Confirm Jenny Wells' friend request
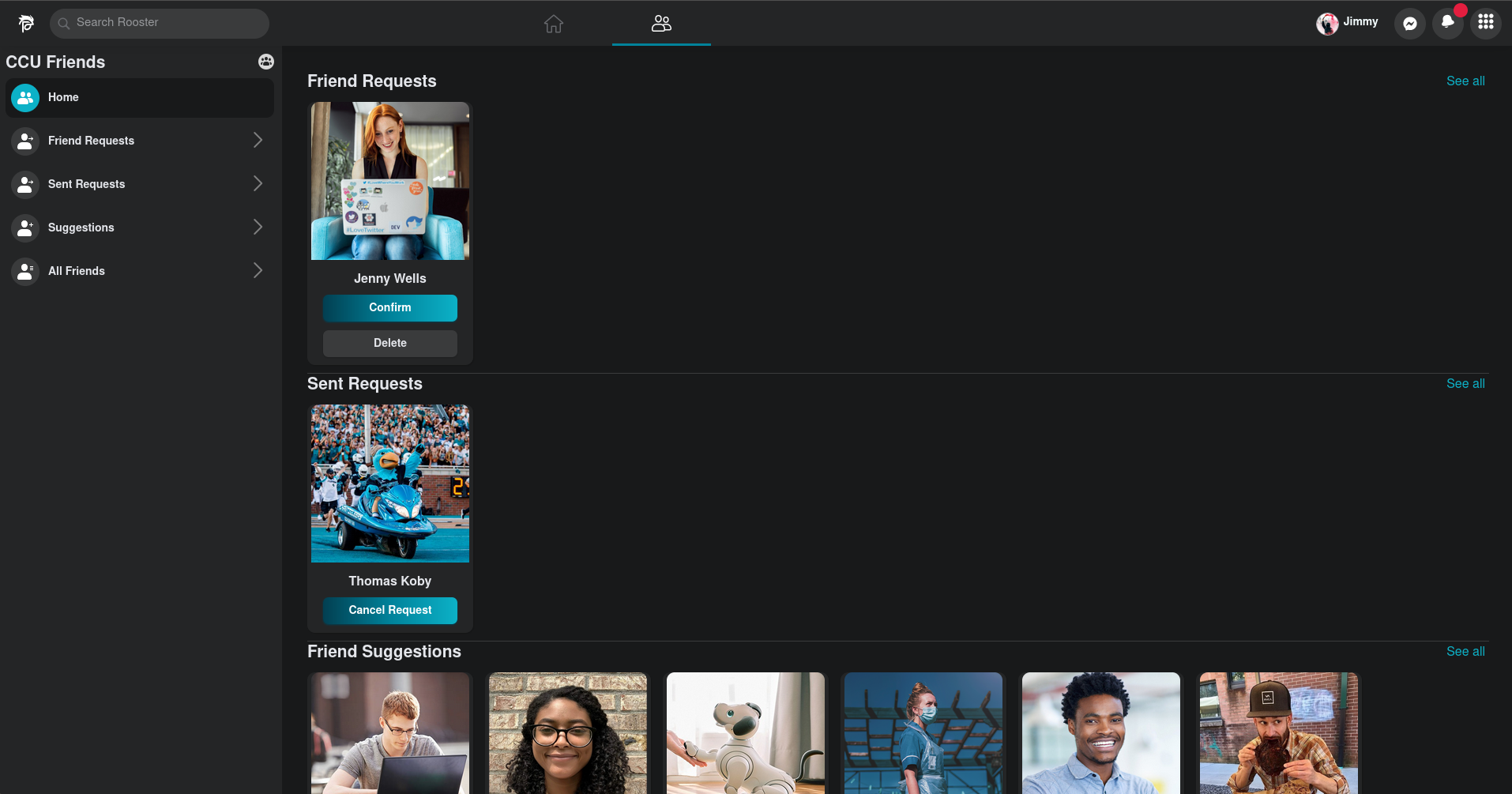Image resolution: width=1512 pixels, height=794 pixels. click(x=390, y=308)
